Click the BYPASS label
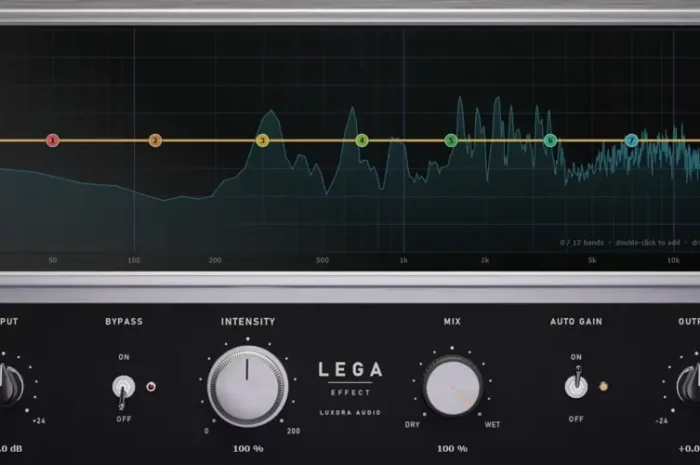Image resolution: width=700 pixels, height=465 pixels. coord(124,322)
